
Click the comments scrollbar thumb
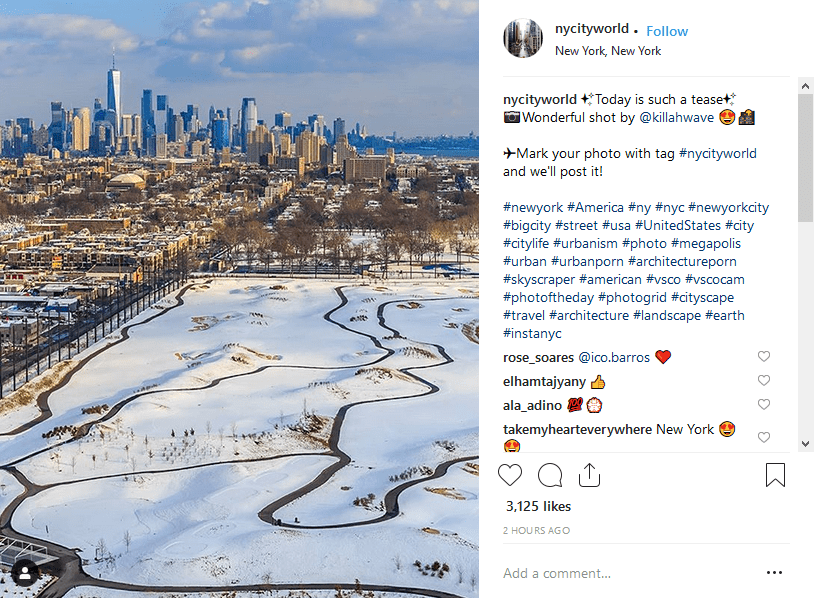[805, 158]
